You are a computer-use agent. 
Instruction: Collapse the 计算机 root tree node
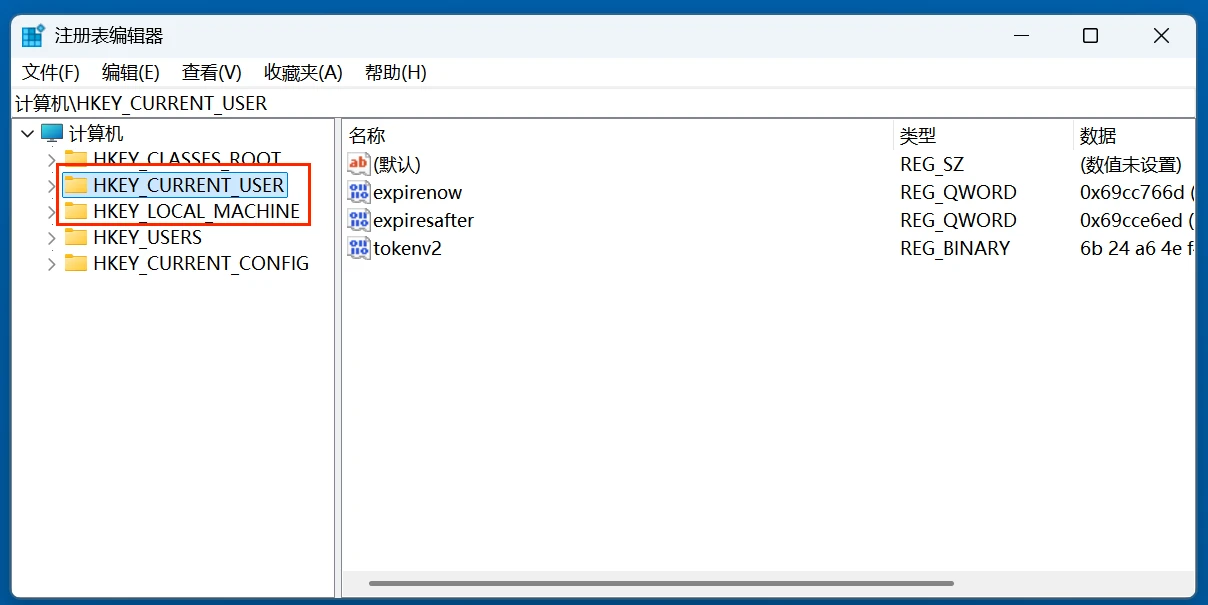point(27,133)
